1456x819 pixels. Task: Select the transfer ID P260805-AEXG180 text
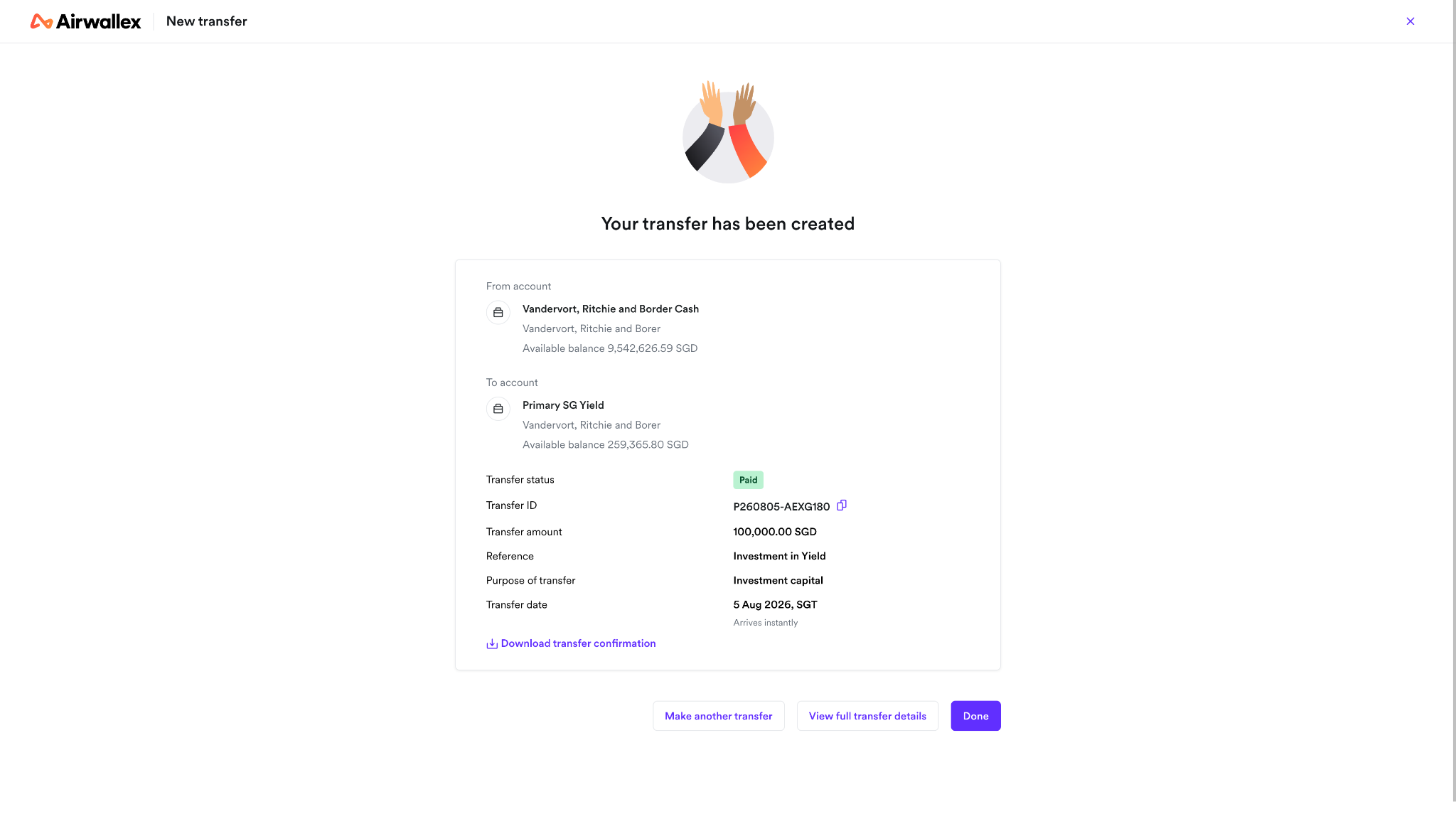click(781, 507)
